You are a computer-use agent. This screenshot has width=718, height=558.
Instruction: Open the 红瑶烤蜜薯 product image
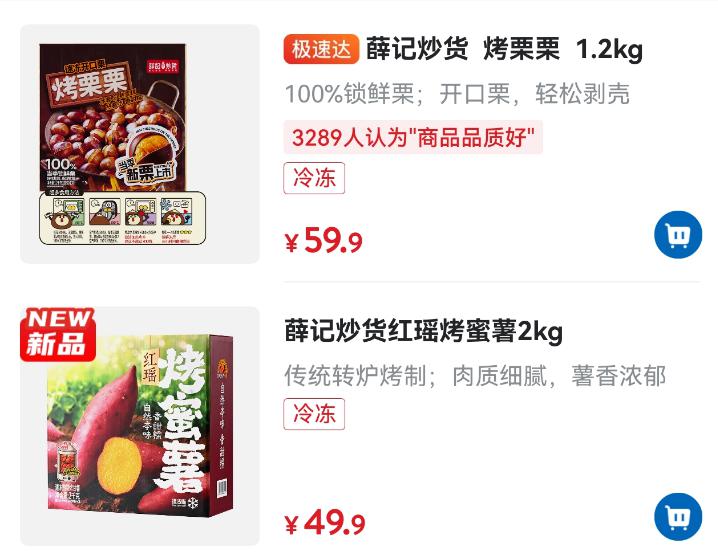point(140,426)
